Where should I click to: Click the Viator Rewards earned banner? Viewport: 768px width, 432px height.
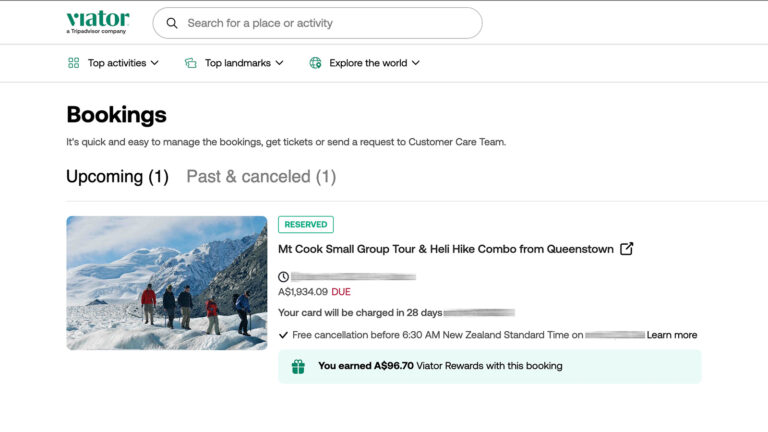point(490,366)
